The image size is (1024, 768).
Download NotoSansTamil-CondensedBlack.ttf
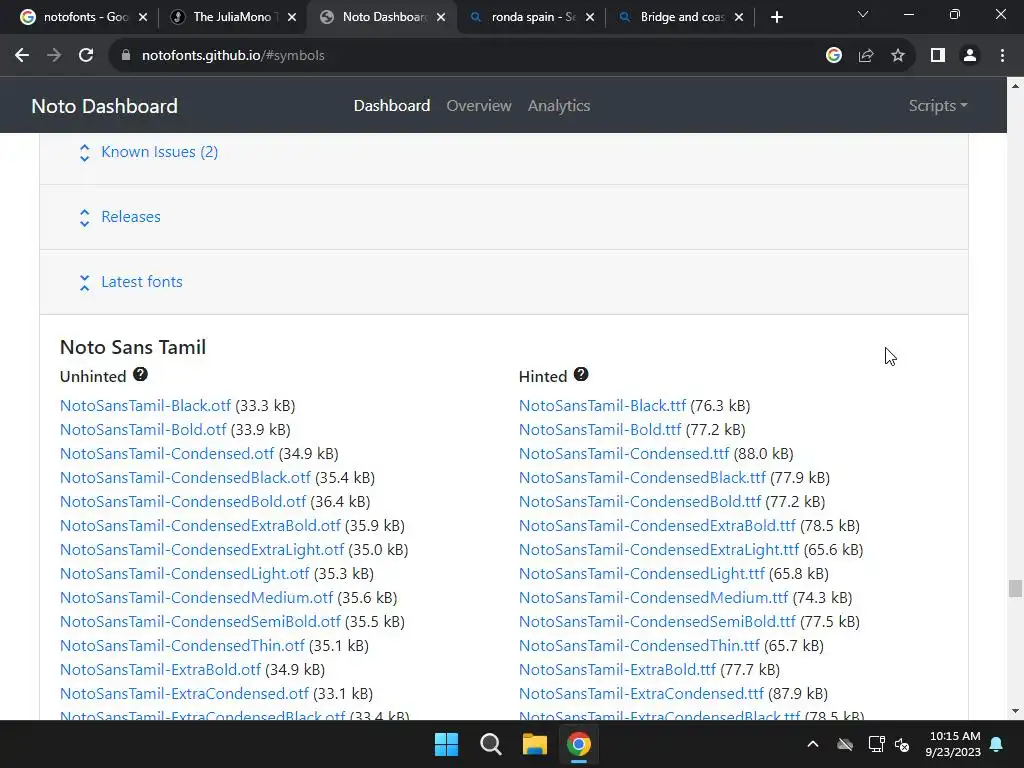[x=643, y=478]
